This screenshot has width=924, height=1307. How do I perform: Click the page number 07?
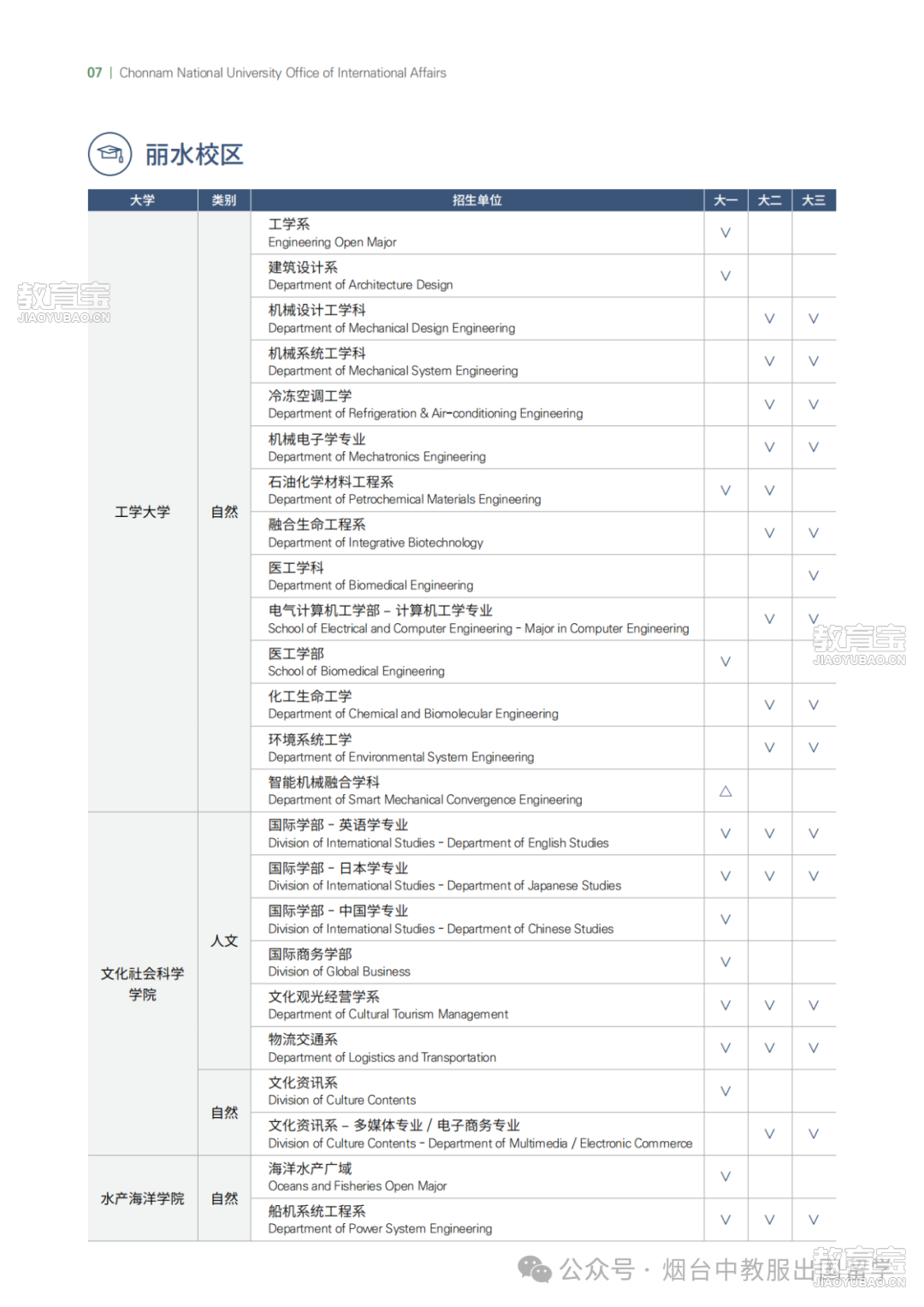(x=94, y=73)
